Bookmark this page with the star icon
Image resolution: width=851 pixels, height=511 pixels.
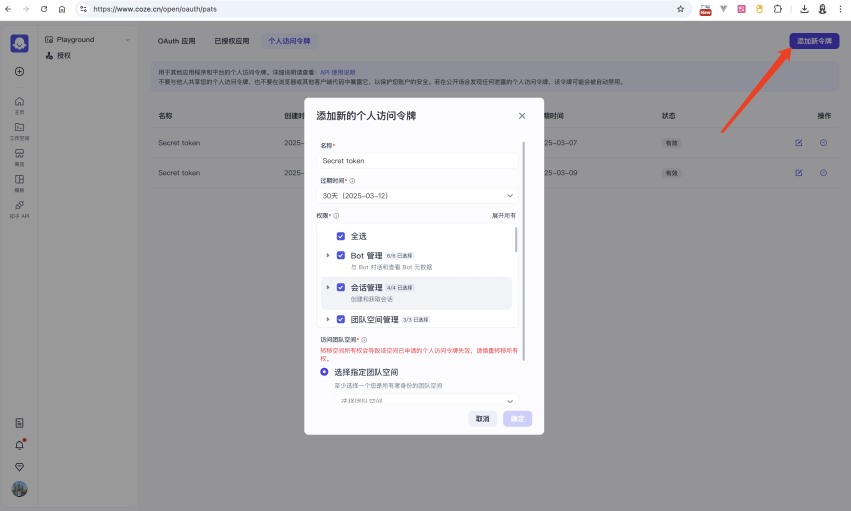[x=680, y=8]
